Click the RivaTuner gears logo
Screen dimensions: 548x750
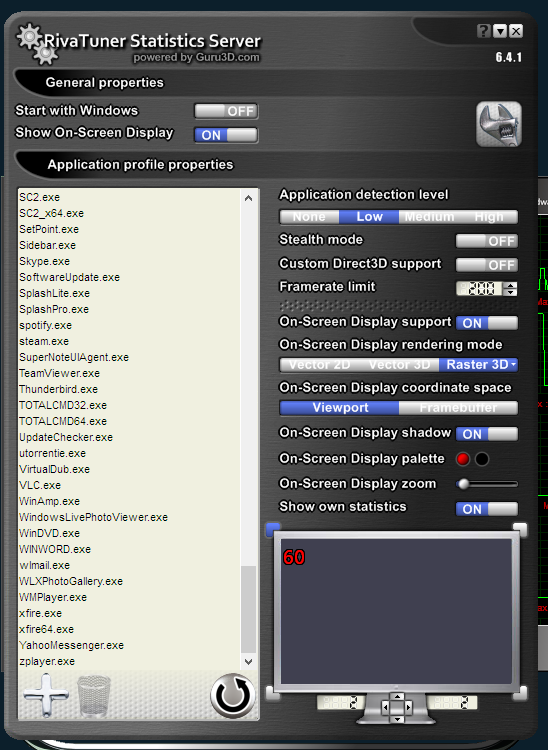[x=37, y=44]
